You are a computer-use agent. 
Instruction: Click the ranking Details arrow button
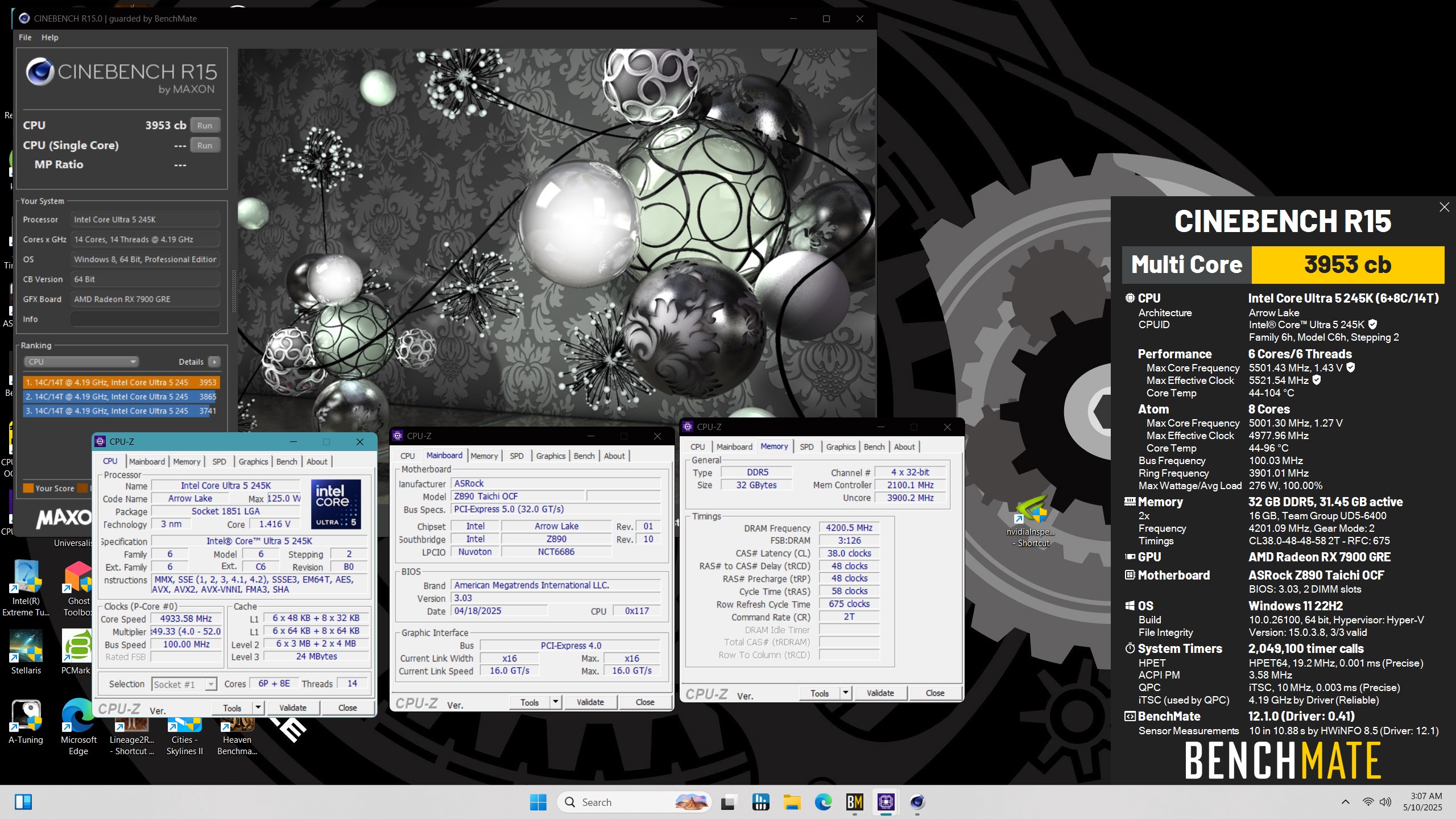pos(214,362)
